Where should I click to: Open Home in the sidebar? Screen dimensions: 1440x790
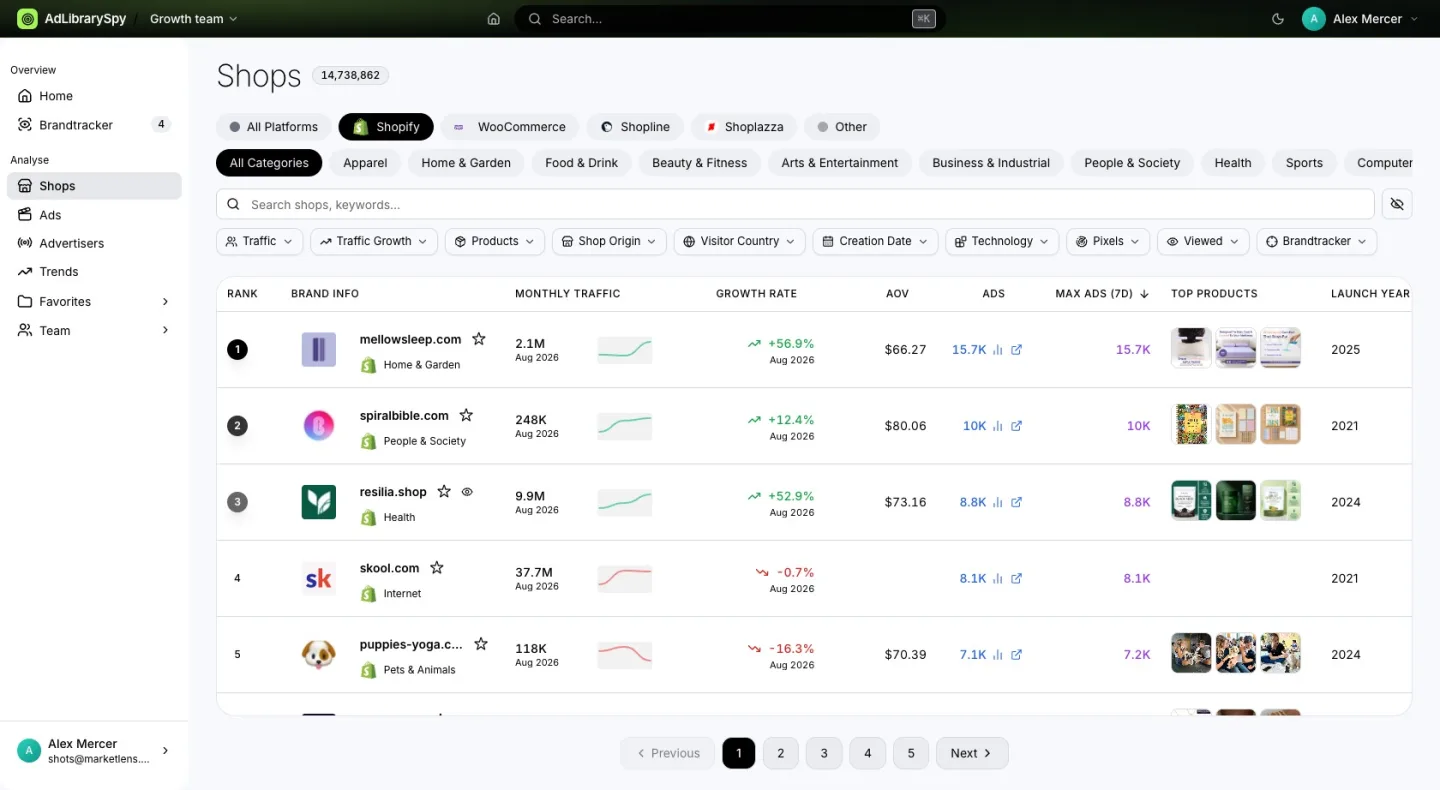pos(94,96)
